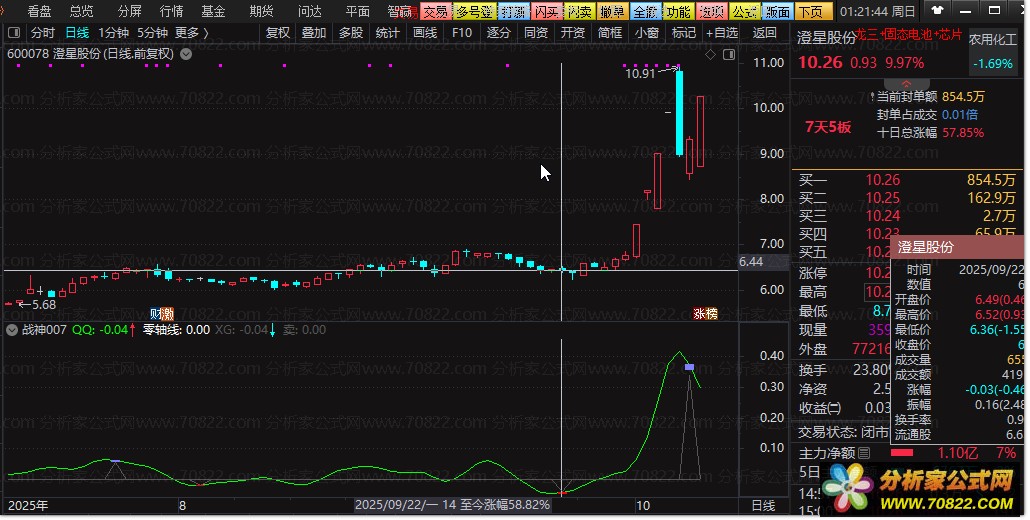Image resolution: width=1030 pixels, height=520 pixels.
Task: Open the 平面 menu
Action: (357, 11)
